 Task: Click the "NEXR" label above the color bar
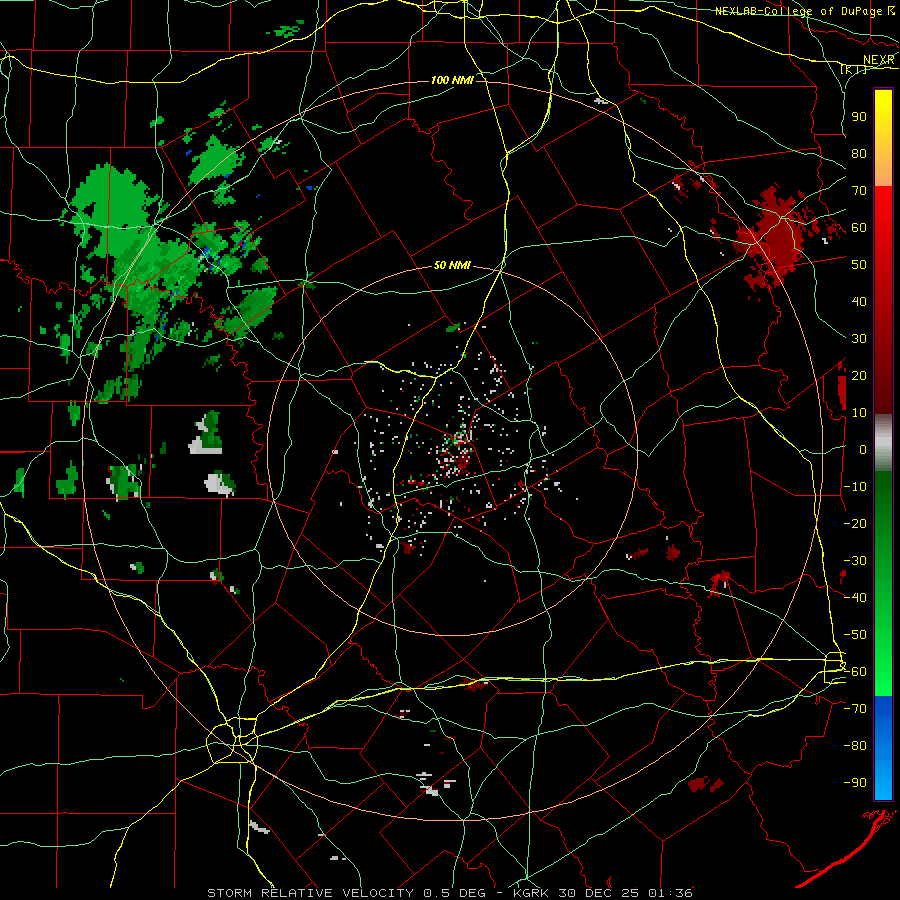click(x=879, y=60)
